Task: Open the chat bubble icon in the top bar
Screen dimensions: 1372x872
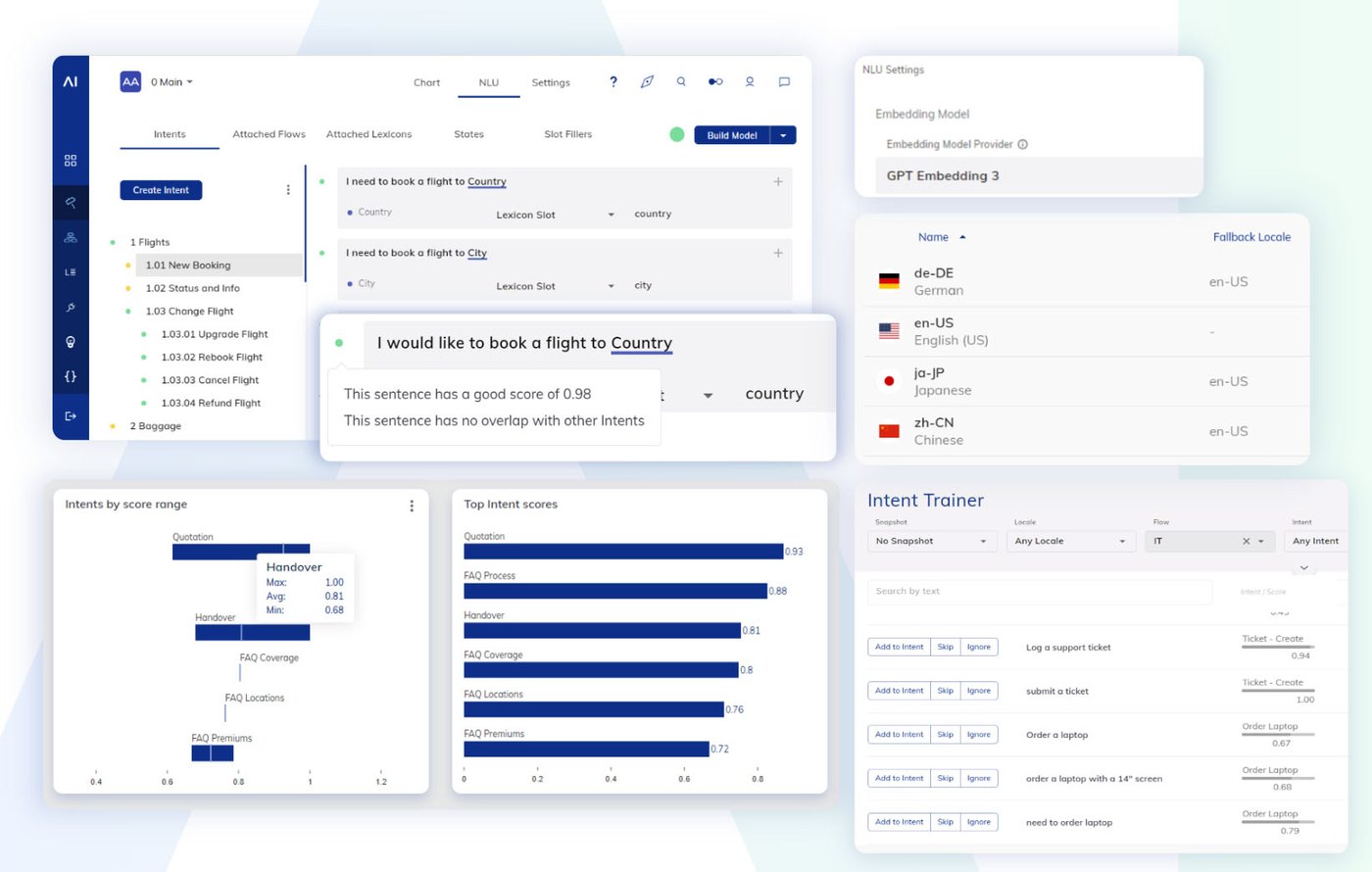Action: coord(784,82)
